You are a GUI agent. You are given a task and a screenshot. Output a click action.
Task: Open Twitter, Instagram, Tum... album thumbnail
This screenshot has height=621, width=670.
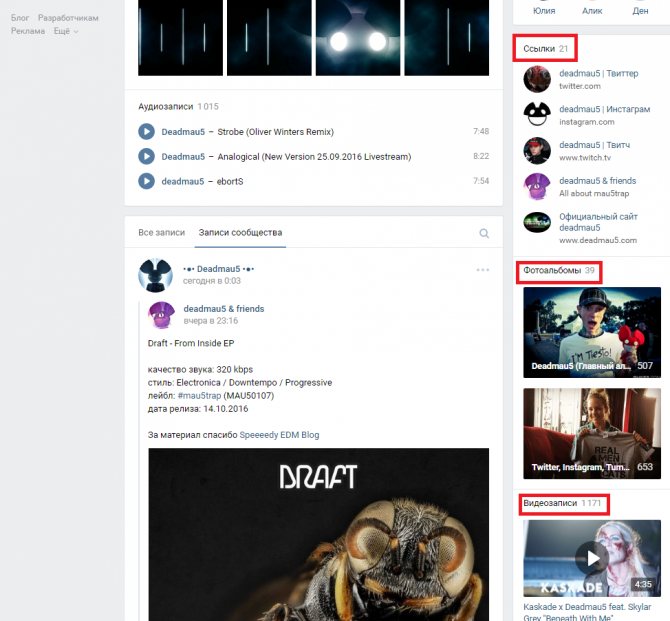(x=592, y=433)
